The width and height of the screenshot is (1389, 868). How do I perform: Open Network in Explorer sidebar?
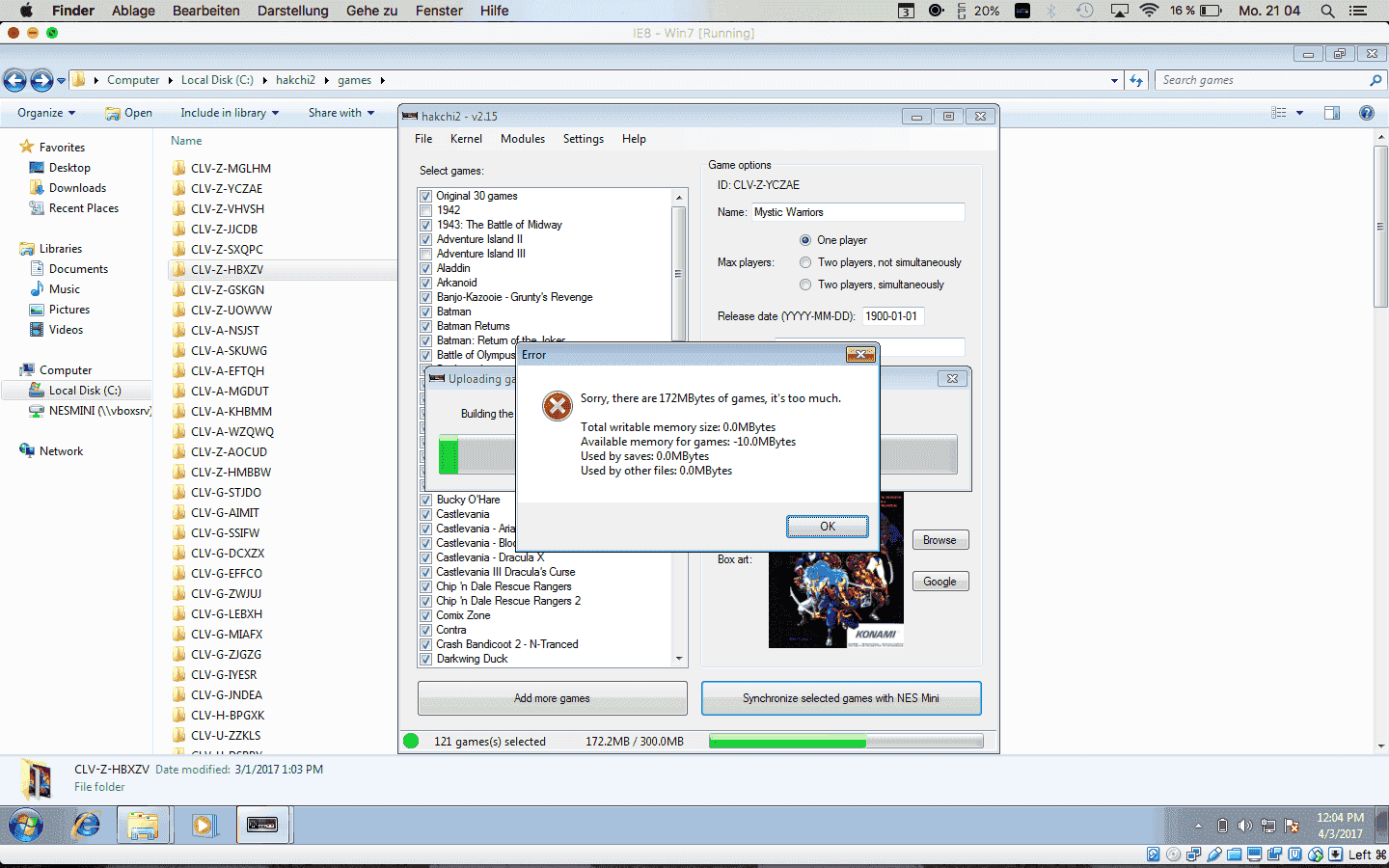click(x=61, y=451)
